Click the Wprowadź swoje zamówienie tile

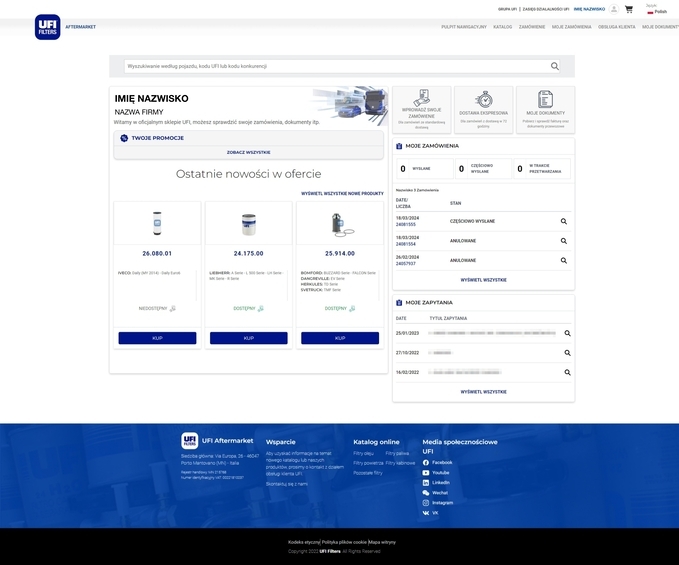422,109
